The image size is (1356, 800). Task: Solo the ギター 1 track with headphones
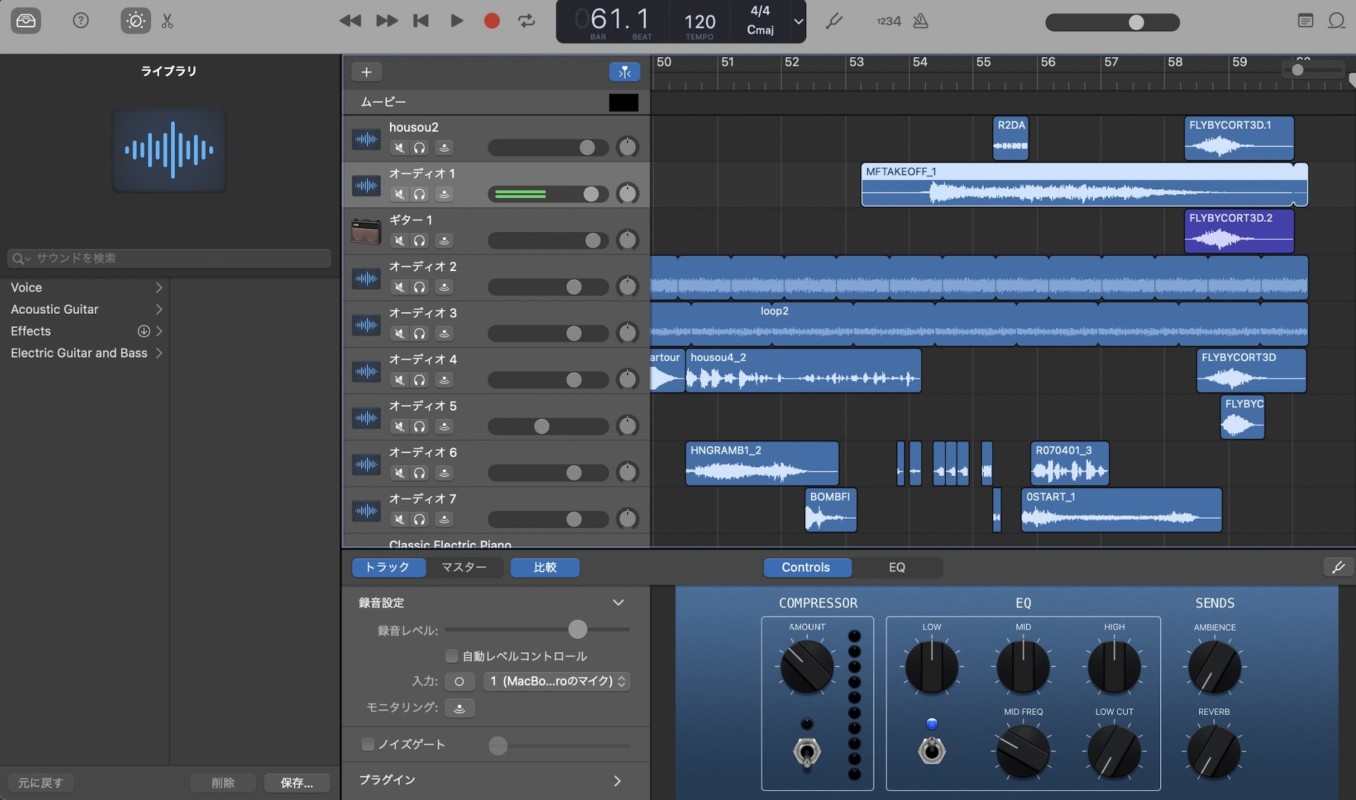(420, 241)
